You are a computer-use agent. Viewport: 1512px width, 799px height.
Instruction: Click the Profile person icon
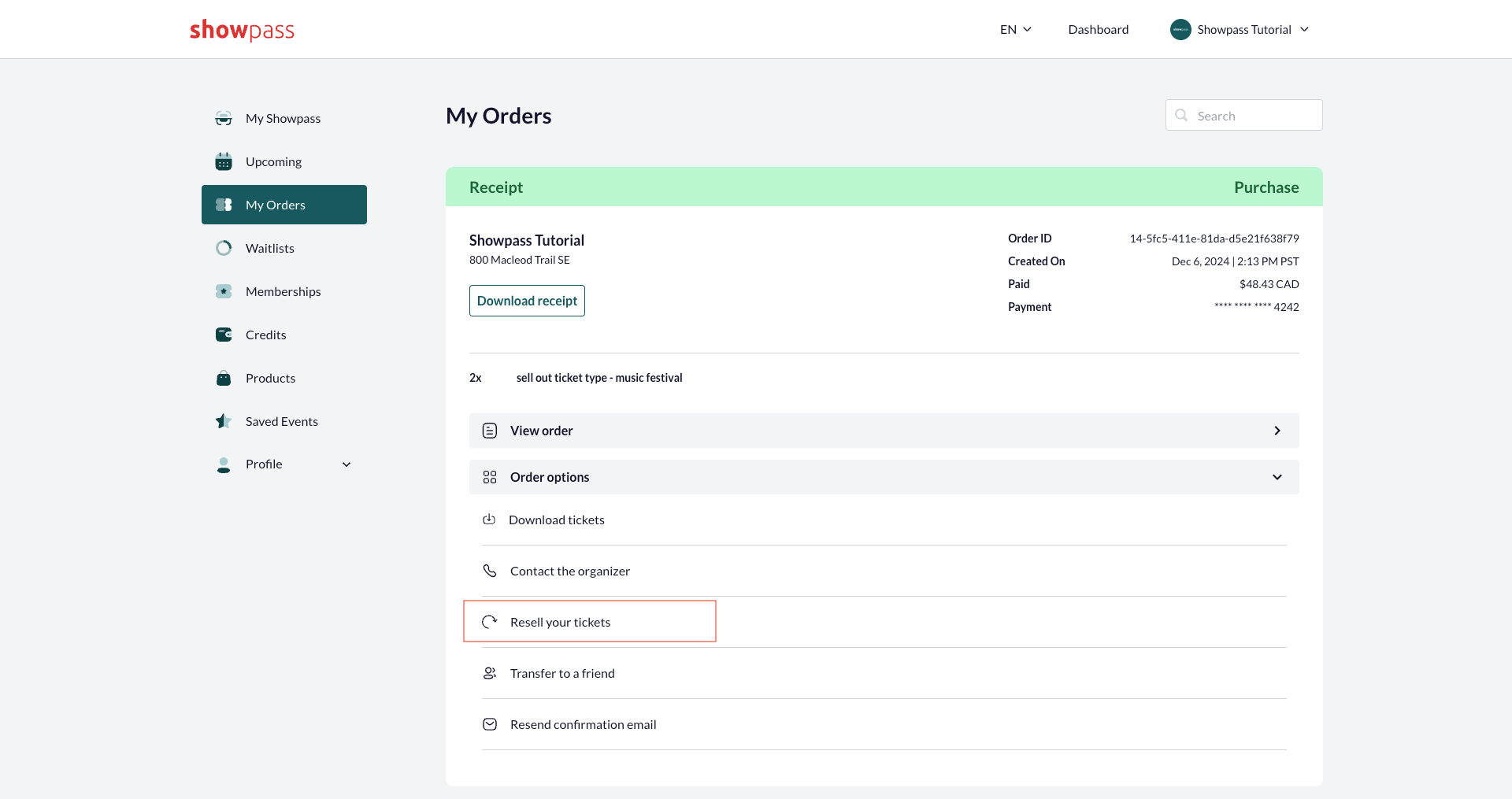pos(224,464)
